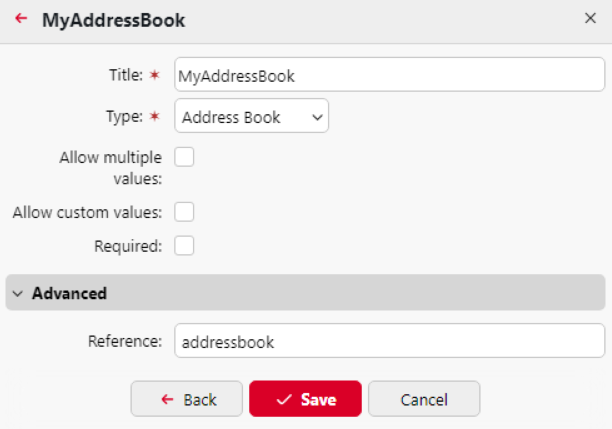Click into the Title text field
Screen dimensions: 612x429
coord(389,75)
